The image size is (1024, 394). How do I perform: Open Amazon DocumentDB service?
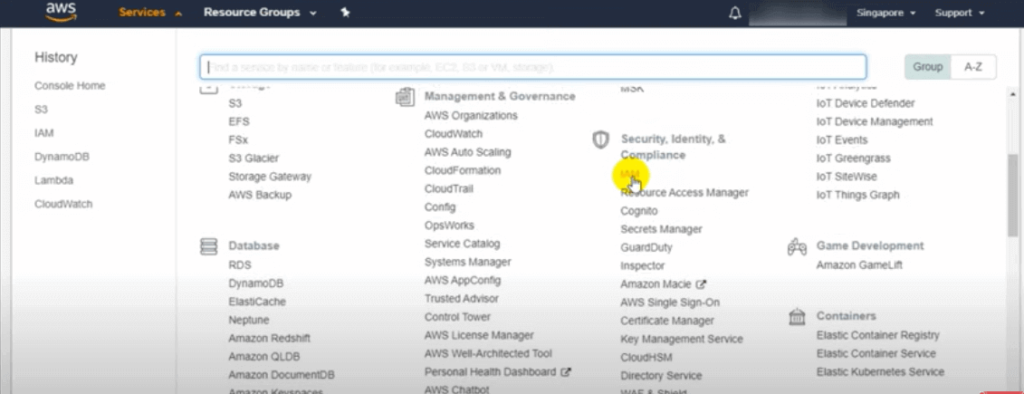pos(281,375)
